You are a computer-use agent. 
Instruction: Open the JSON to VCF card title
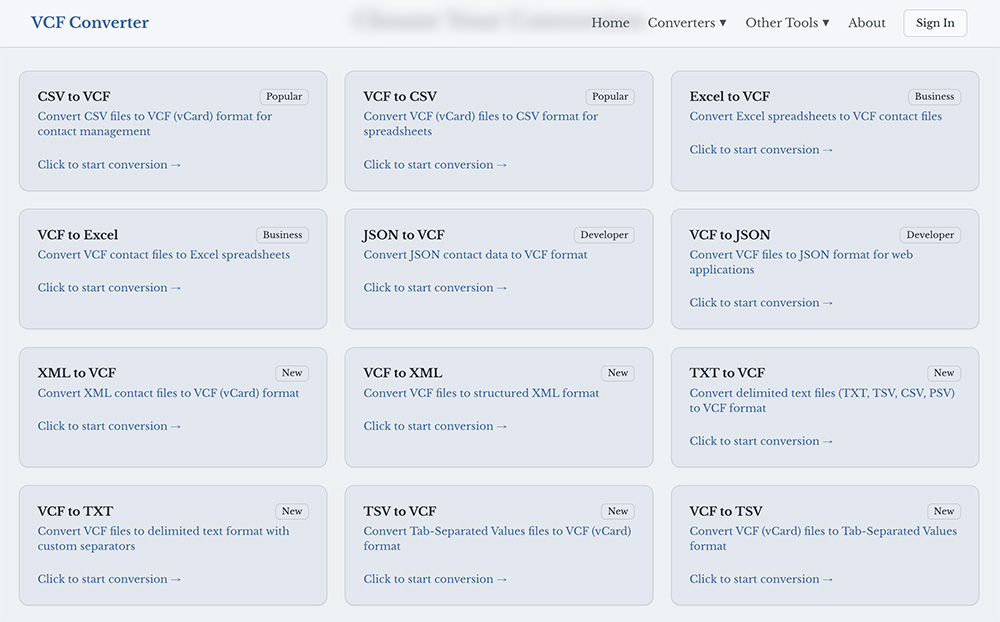404,235
